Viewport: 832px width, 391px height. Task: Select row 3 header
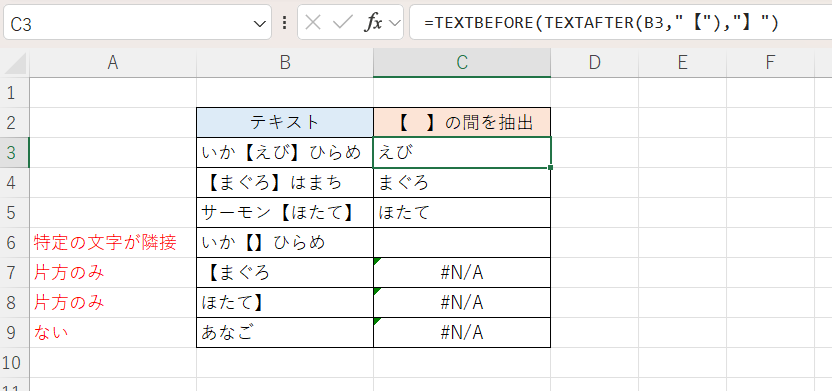pyautogui.click(x=14, y=153)
